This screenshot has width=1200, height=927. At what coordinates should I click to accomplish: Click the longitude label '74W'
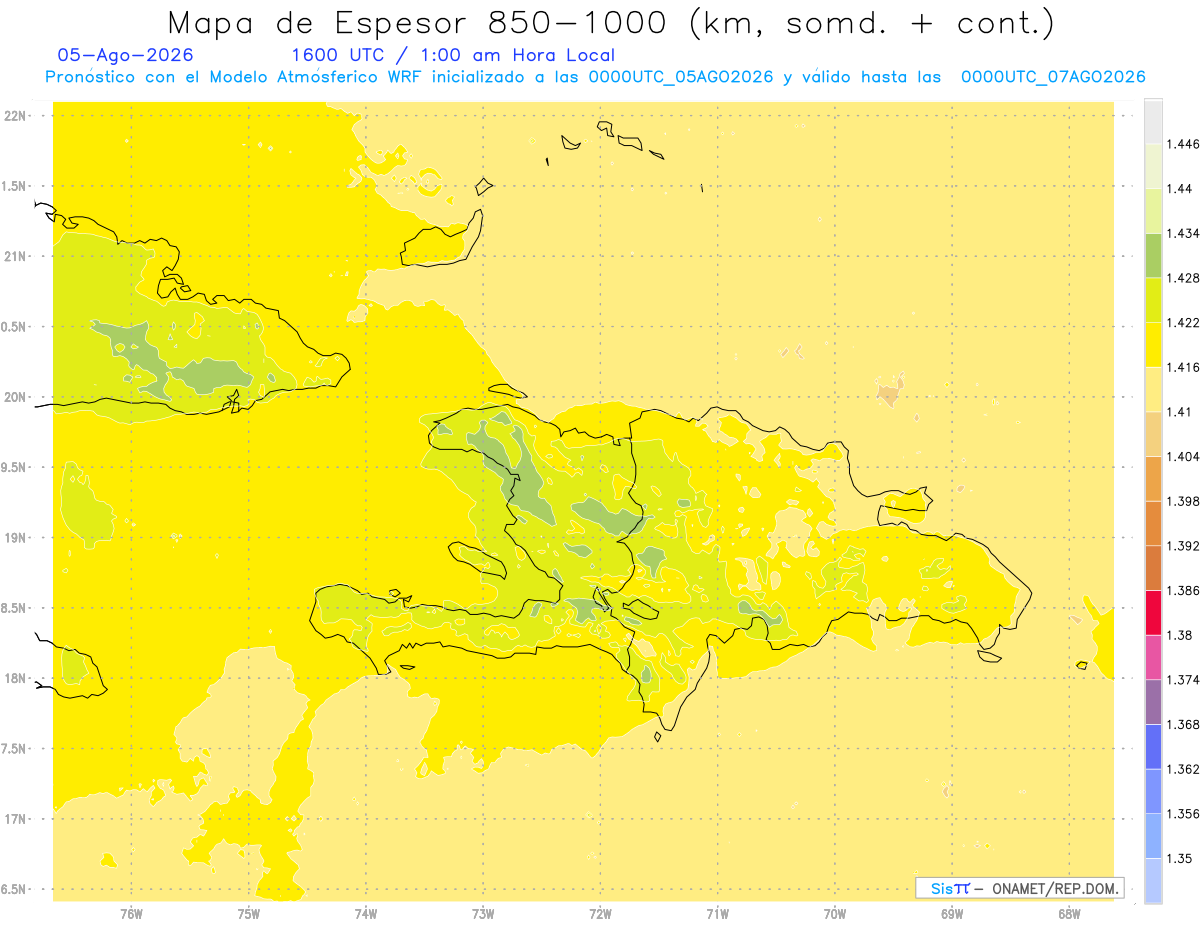[x=366, y=912]
